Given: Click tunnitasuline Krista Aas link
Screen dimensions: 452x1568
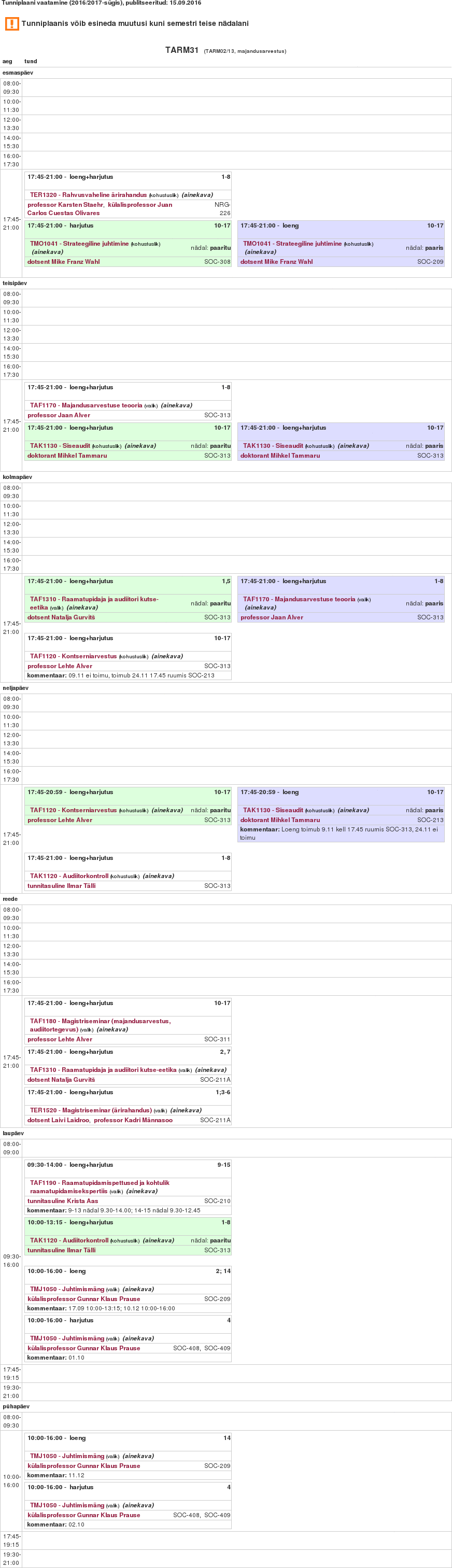Looking at the screenshot, I should [62, 1200].
